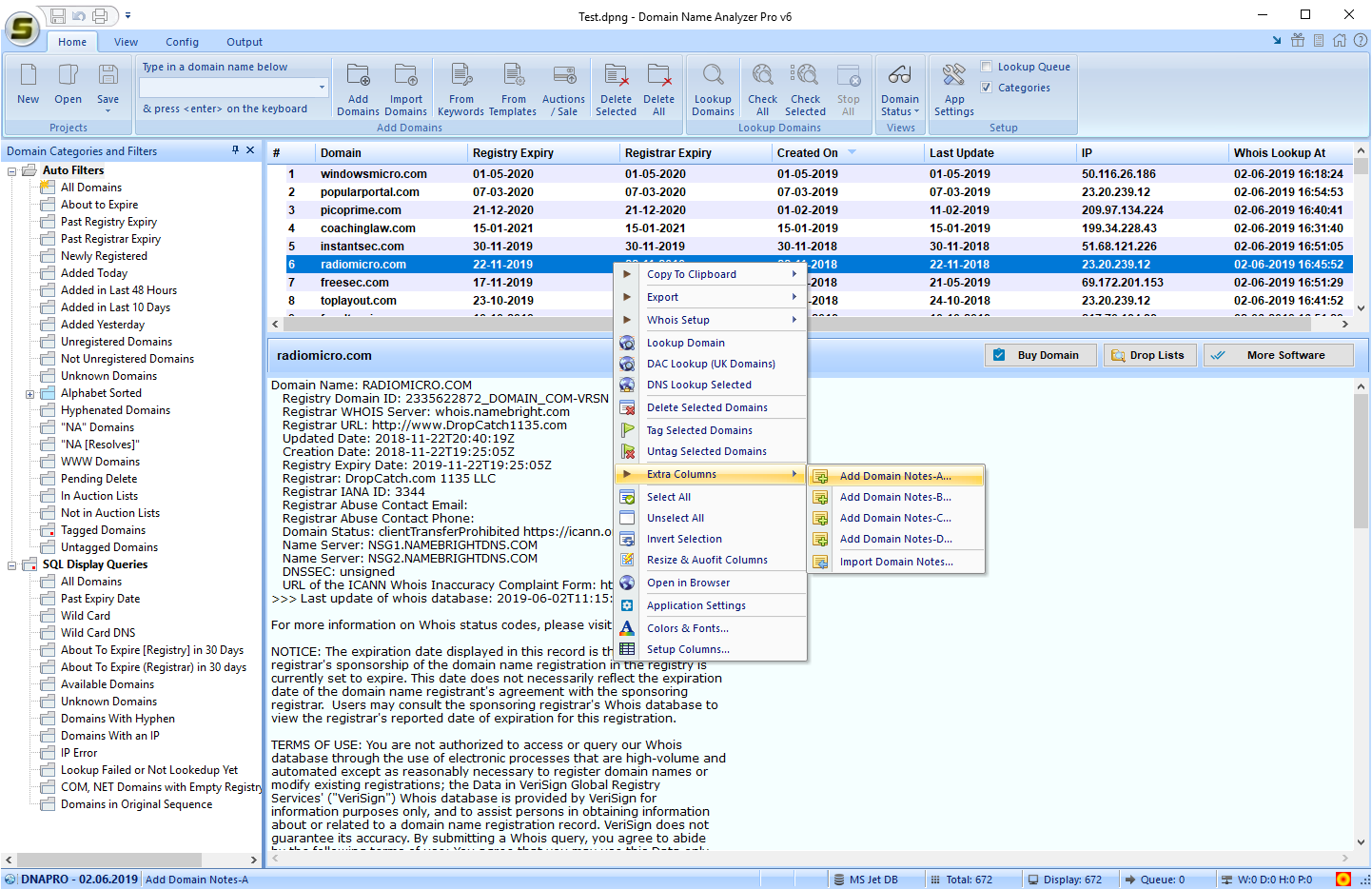Screen dimensions: 1372x890
Task: Click the home icon at top right
Action: point(1340,41)
